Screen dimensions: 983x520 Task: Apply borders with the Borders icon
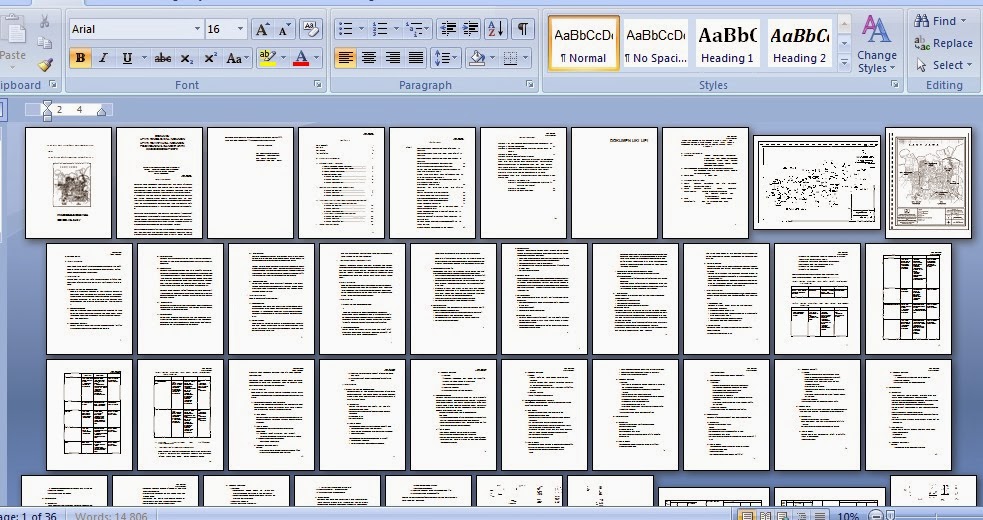tap(510, 58)
